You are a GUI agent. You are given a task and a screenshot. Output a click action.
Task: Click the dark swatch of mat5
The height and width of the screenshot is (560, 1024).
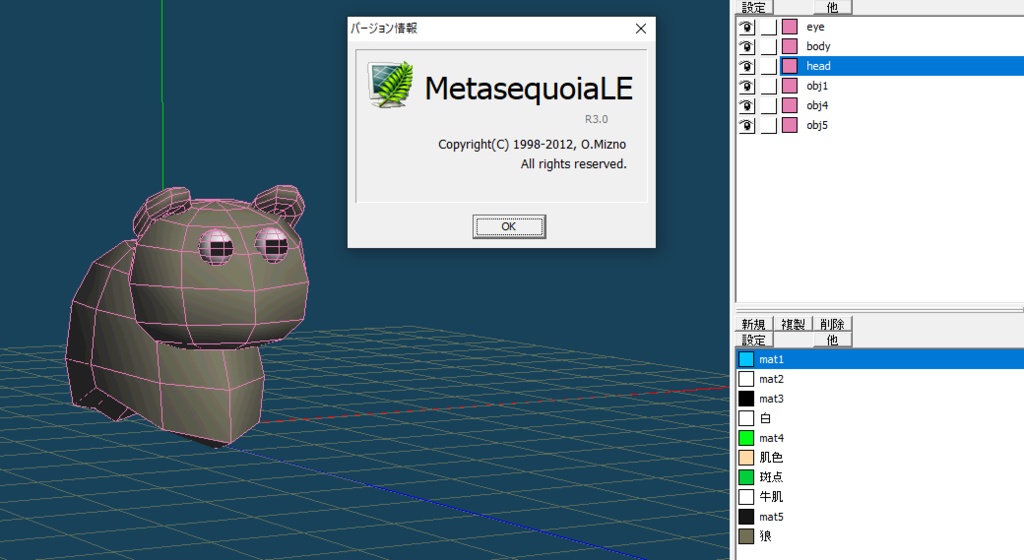(746, 516)
